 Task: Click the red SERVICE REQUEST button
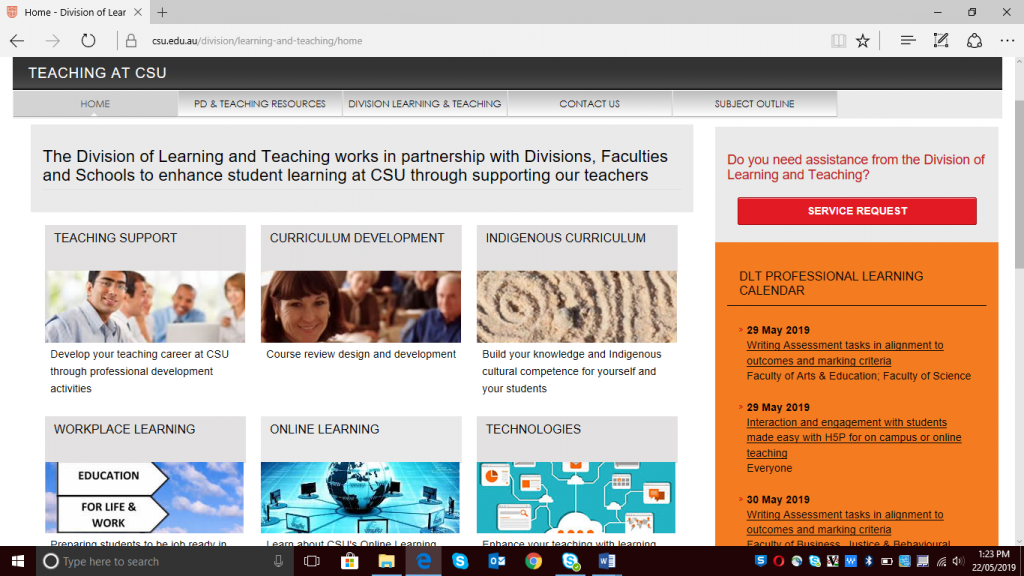pyautogui.click(x=857, y=211)
